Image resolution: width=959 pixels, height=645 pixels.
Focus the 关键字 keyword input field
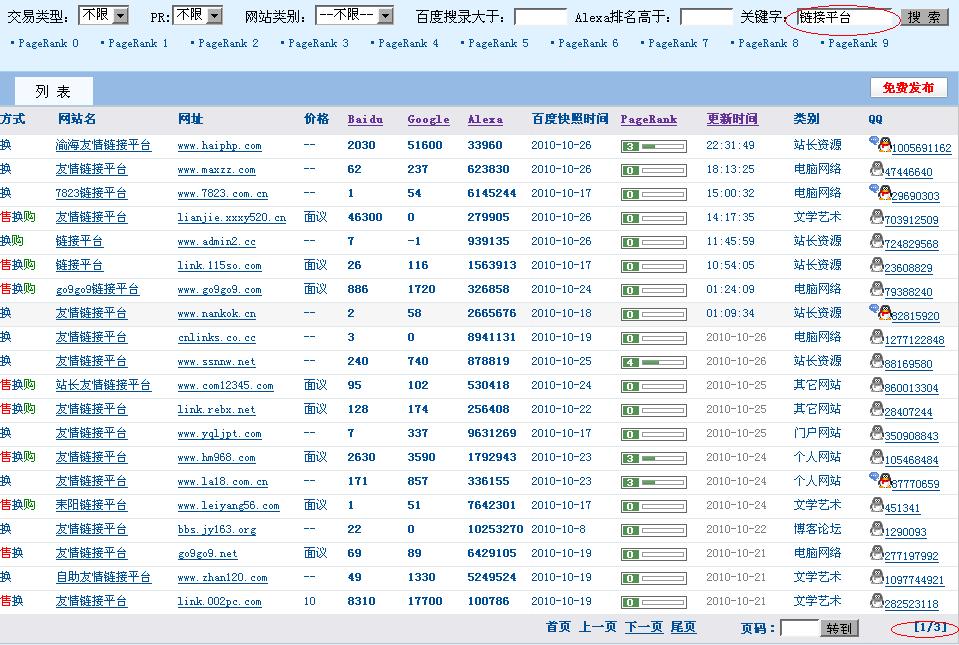tap(843, 17)
